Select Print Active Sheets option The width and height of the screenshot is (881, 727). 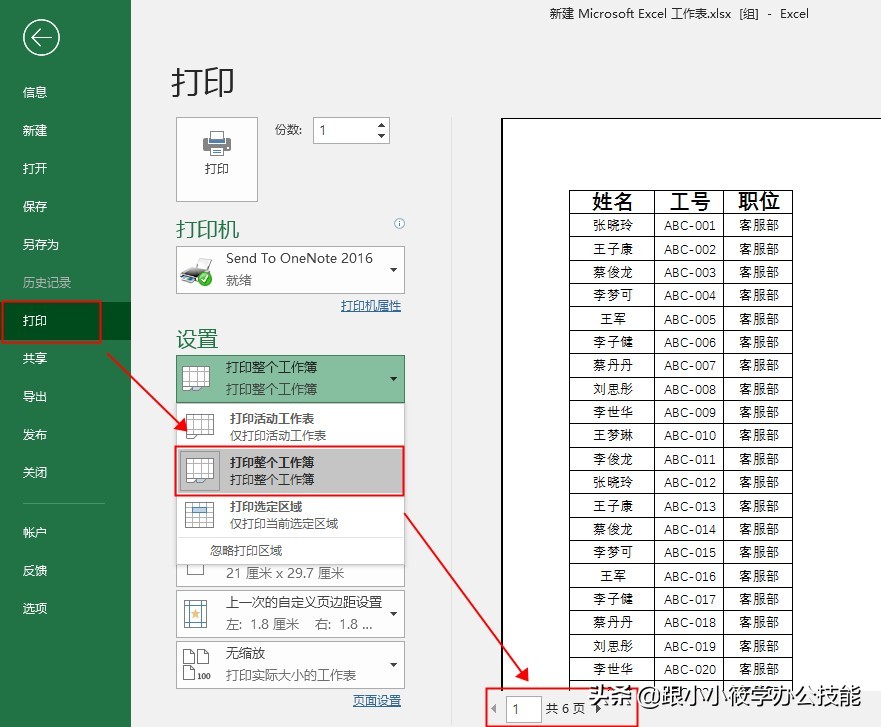tap(290, 426)
